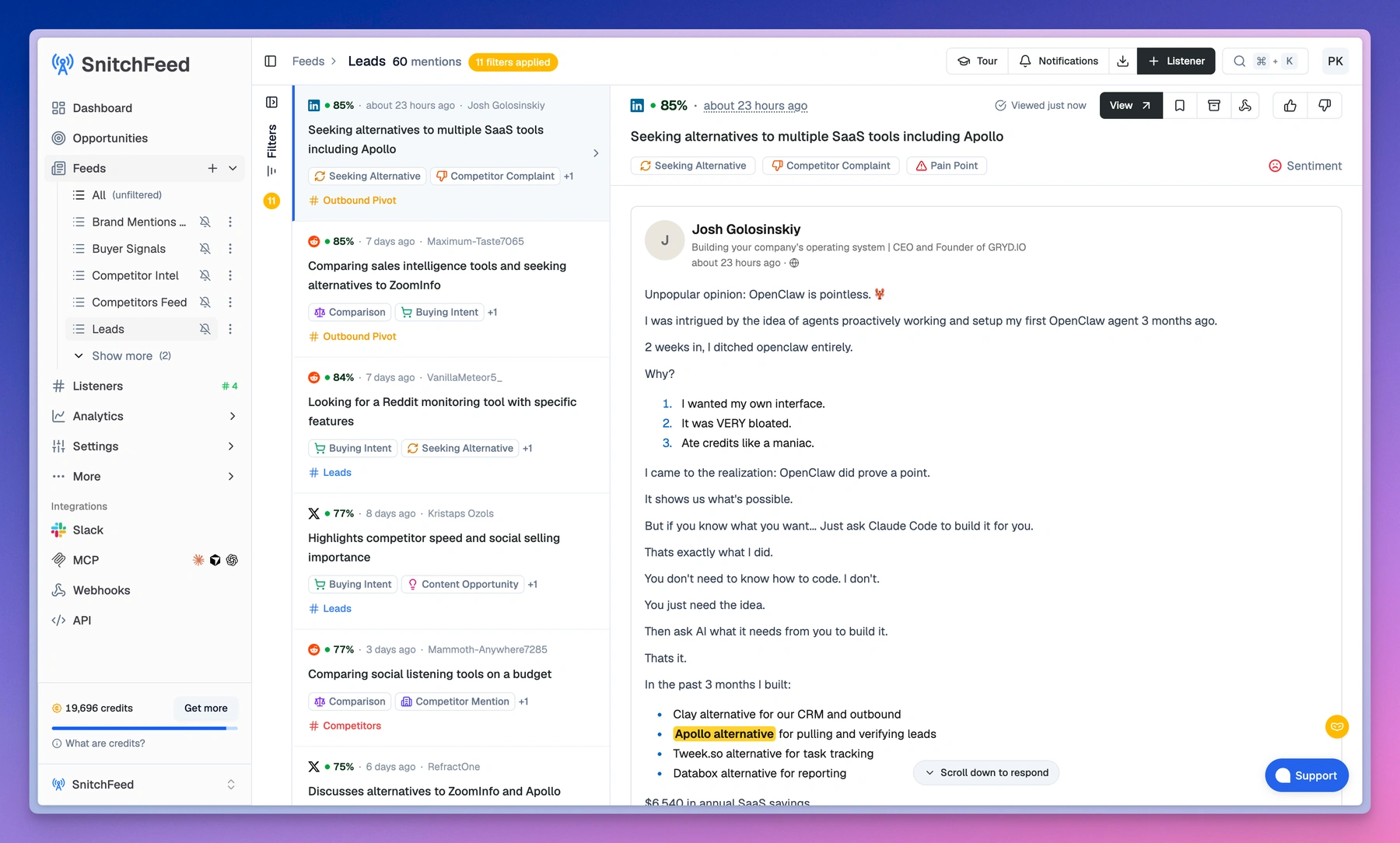The width and height of the screenshot is (1400, 843).
Task: Toggle the sidebar collapse icon
Action: click(271, 61)
